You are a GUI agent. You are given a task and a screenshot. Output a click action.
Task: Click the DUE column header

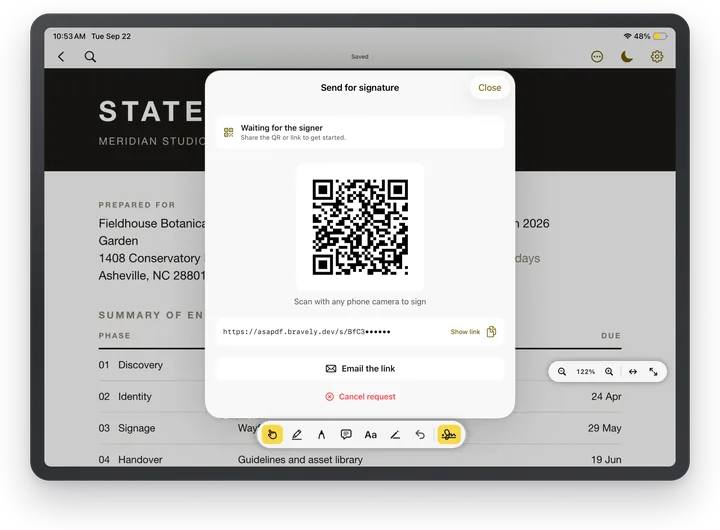click(x=611, y=336)
